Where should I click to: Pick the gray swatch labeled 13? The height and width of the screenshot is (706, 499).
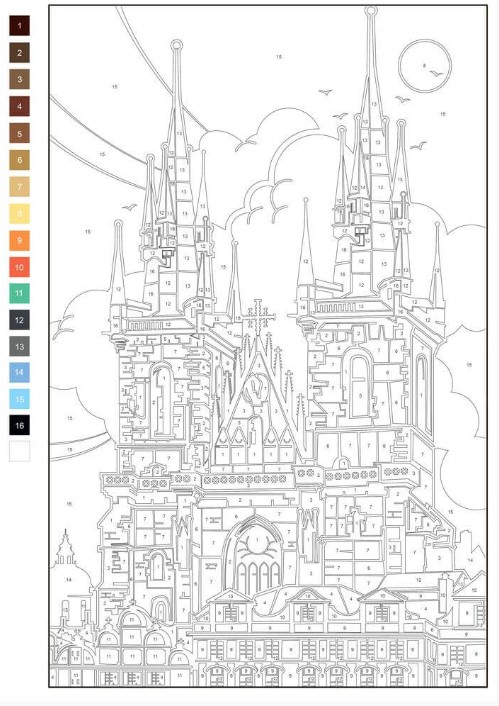(19, 346)
